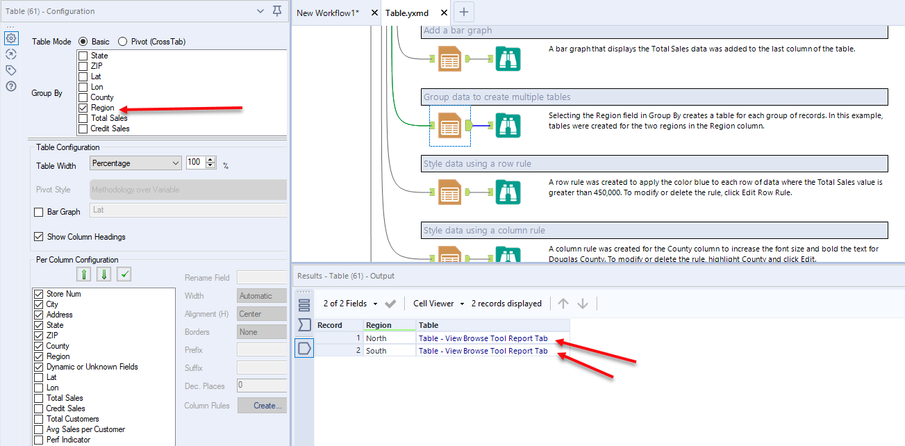Select Browse tool in row rule section

508,192
